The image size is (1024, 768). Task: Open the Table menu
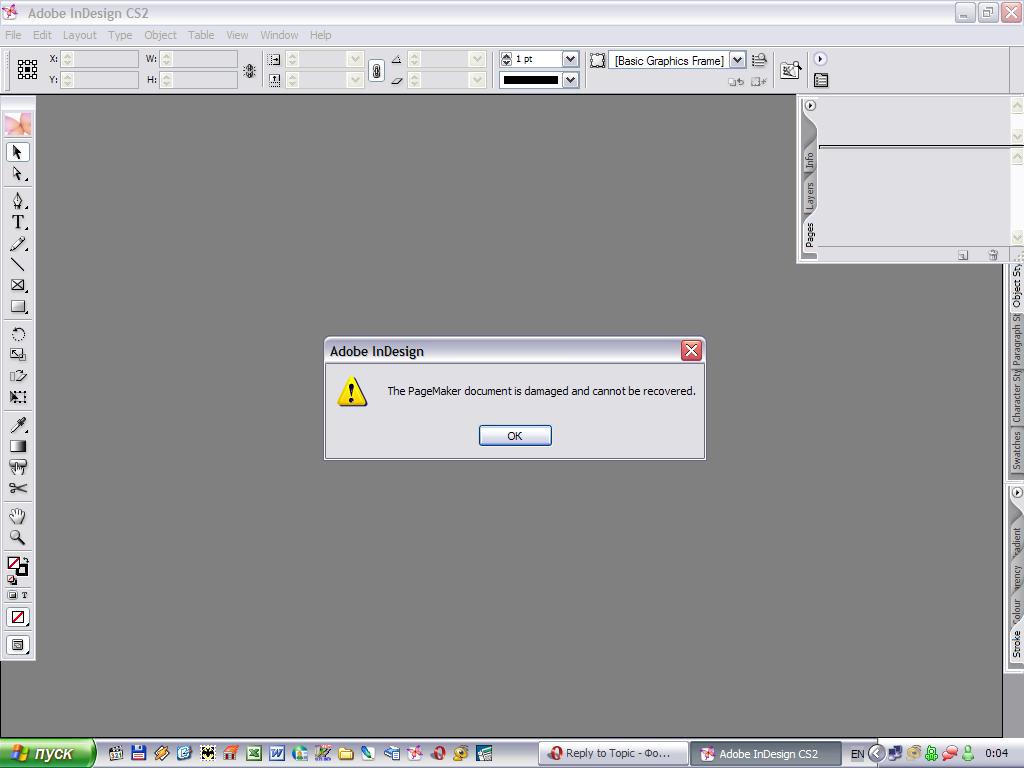coord(201,35)
